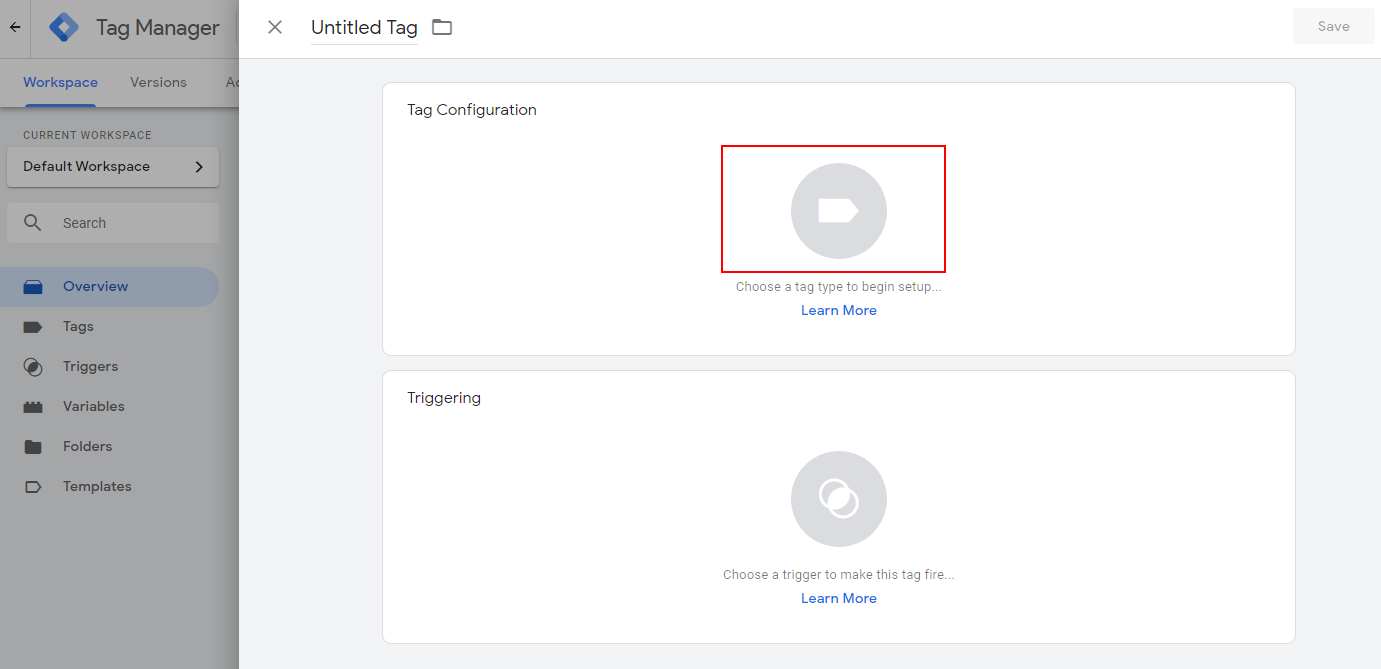Go to Variables in the sidebar
Image resolution: width=1381 pixels, height=669 pixels.
(93, 406)
